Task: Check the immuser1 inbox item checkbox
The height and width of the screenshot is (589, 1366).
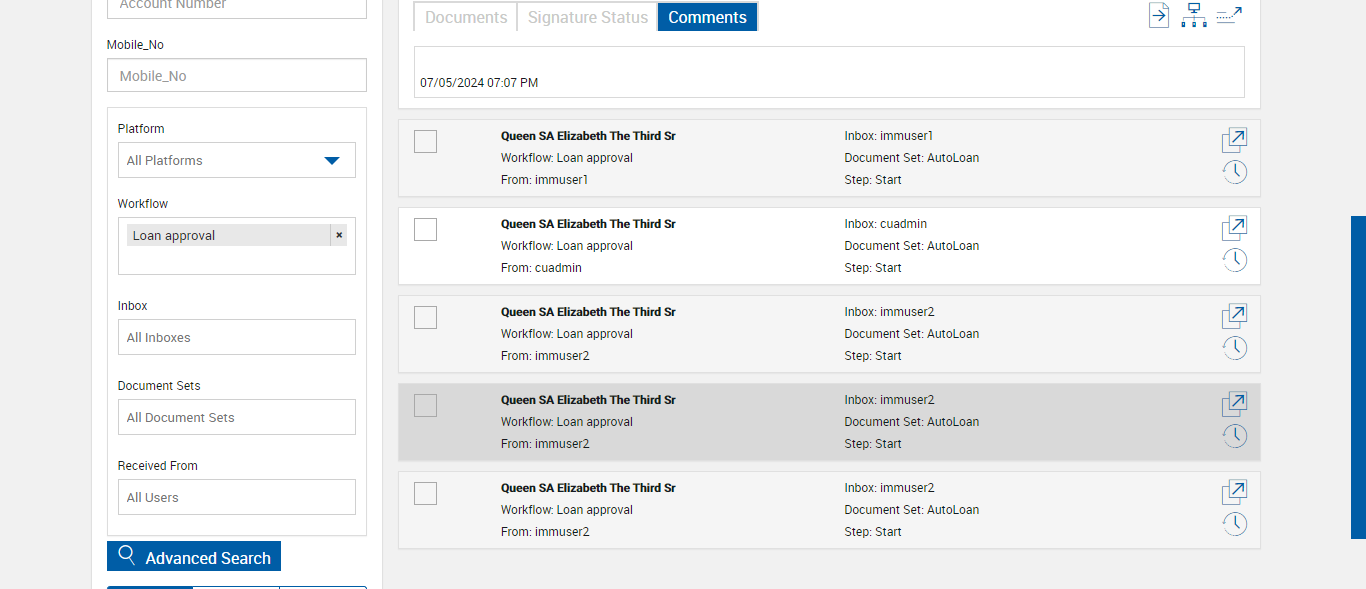Action: point(425,142)
